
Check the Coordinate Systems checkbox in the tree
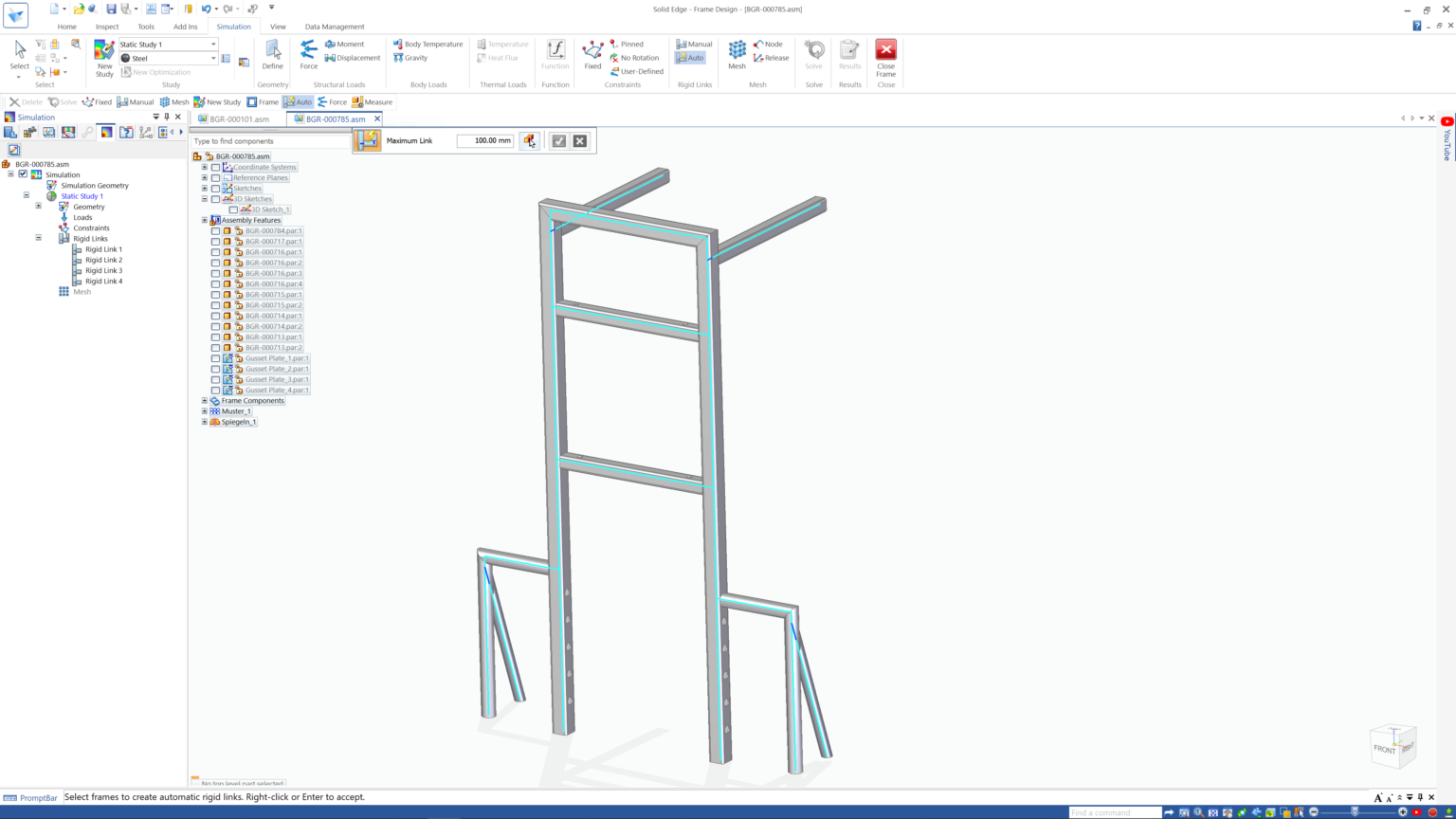click(215, 167)
